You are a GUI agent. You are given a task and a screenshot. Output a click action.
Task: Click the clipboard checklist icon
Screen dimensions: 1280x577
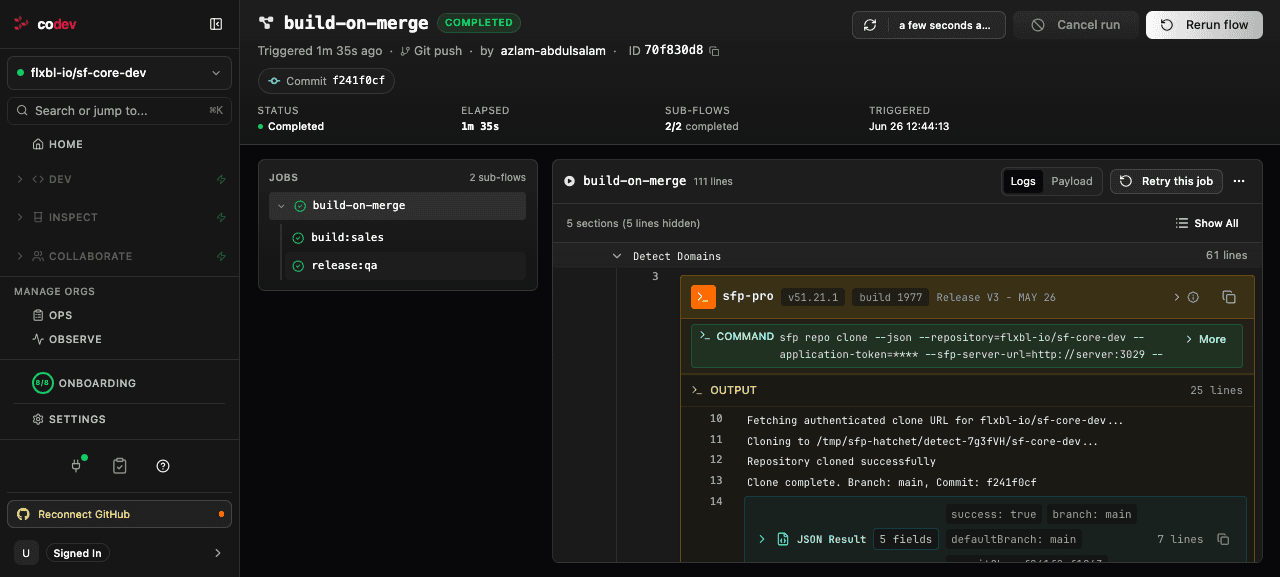point(120,465)
